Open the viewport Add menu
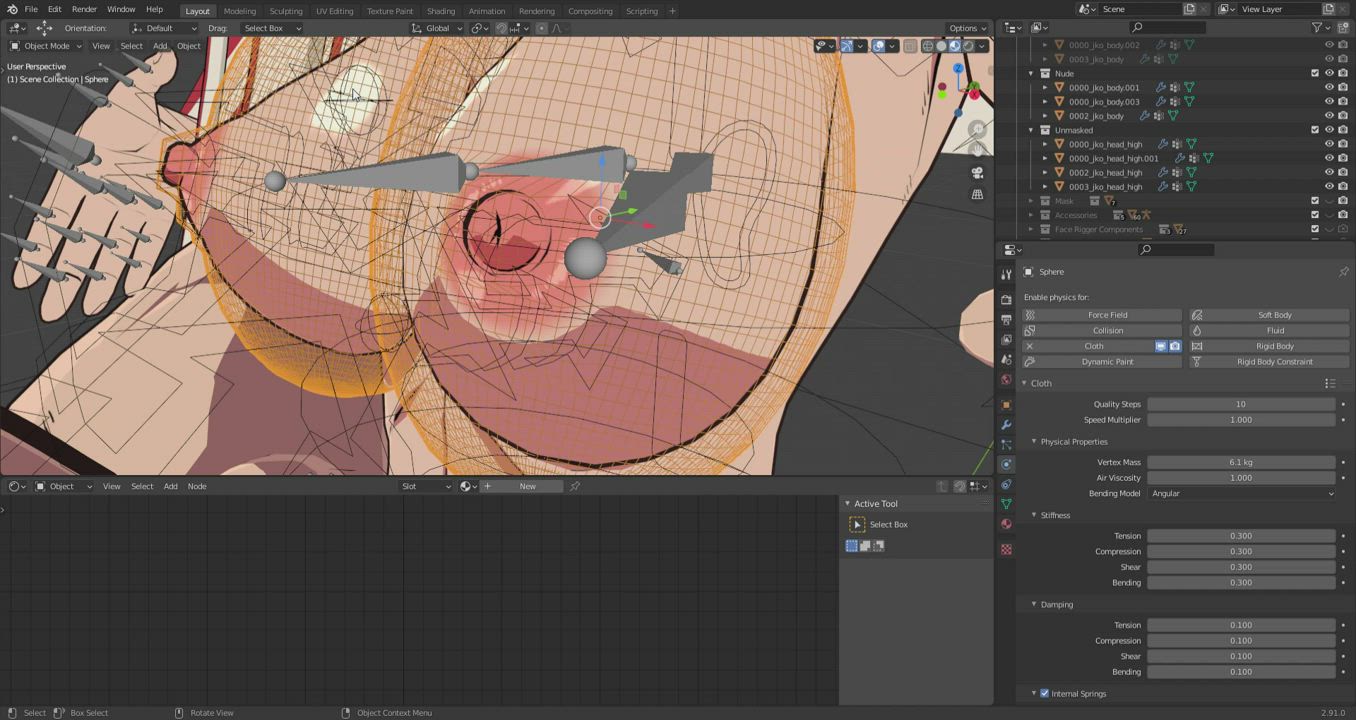 160,46
